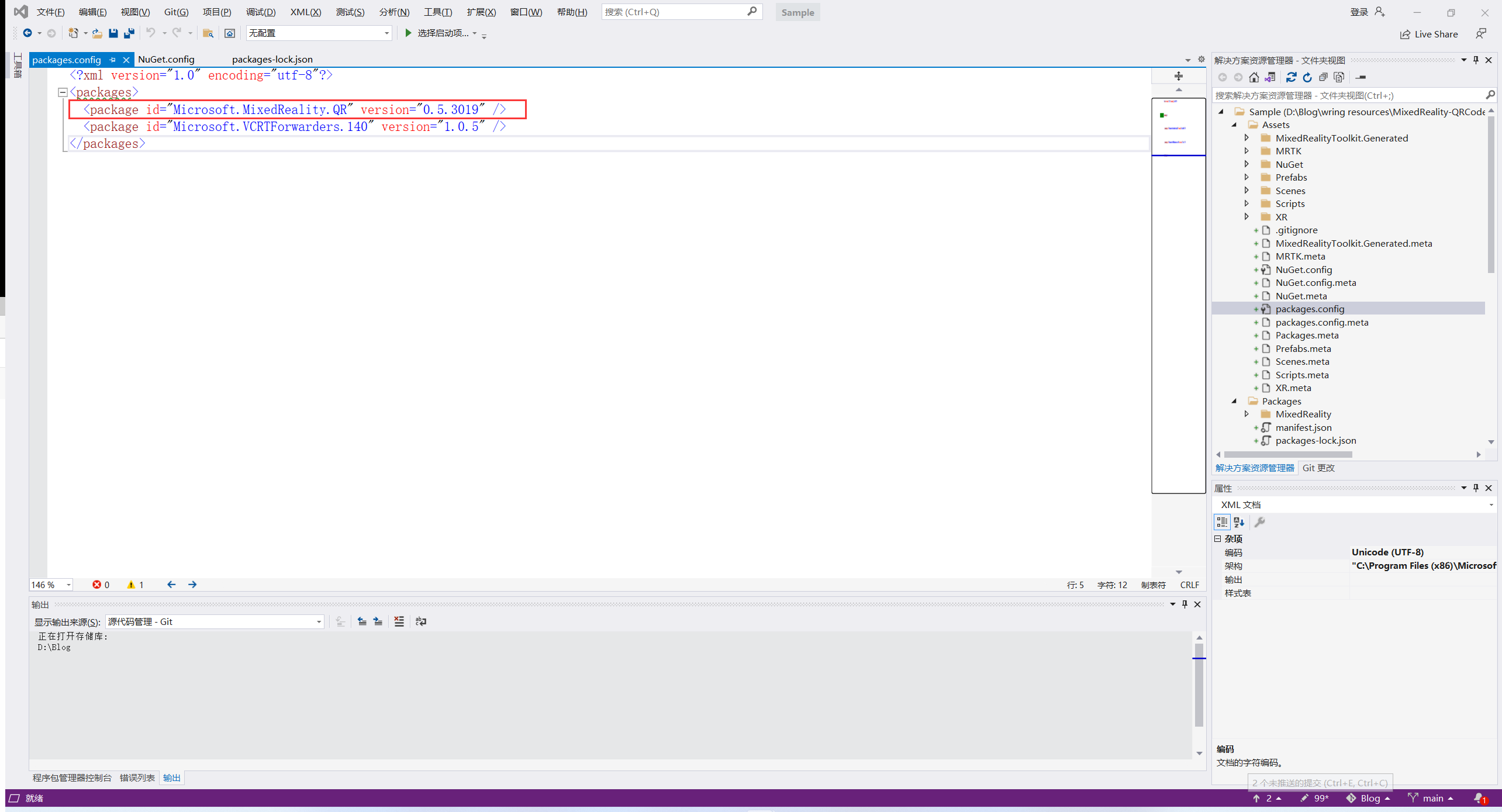Expand the Scripts folder in tree
Image resolution: width=1502 pixels, height=812 pixels.
(x=1247, y=203)
